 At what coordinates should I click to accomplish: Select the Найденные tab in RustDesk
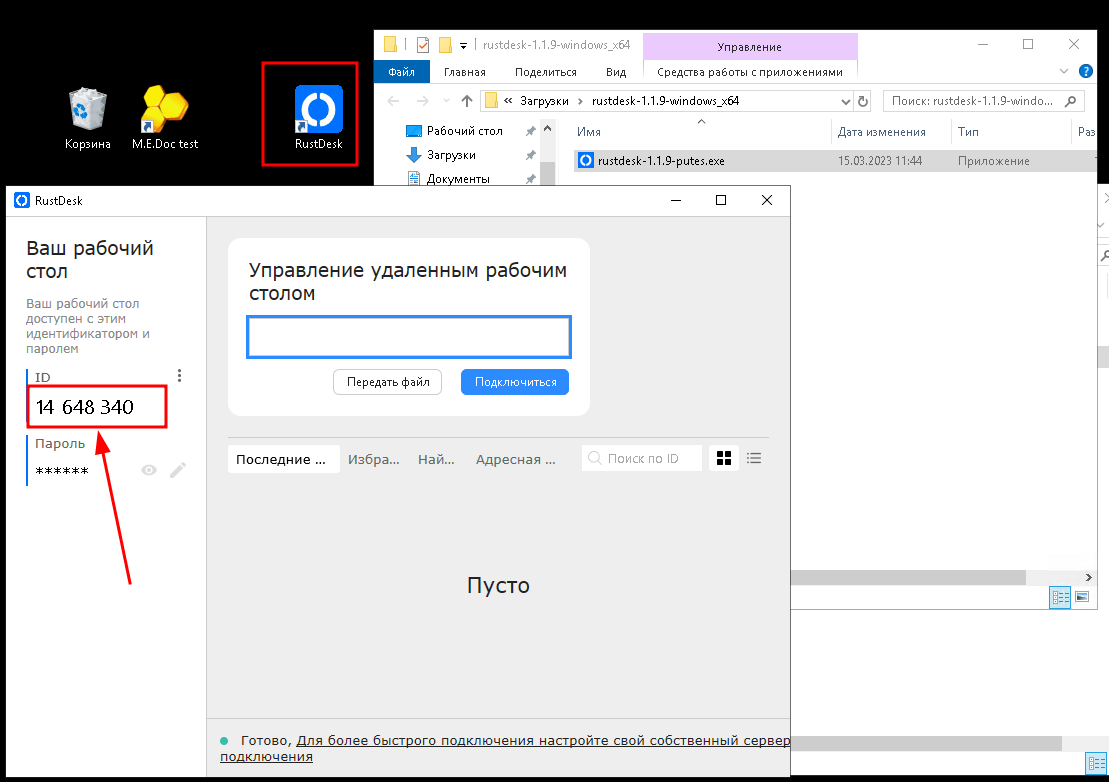tap(436, 459)
